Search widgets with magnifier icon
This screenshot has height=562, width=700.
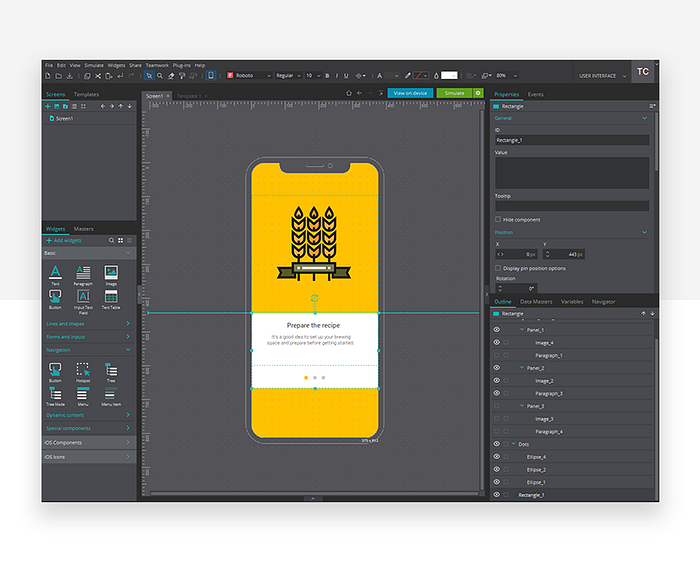111,240
